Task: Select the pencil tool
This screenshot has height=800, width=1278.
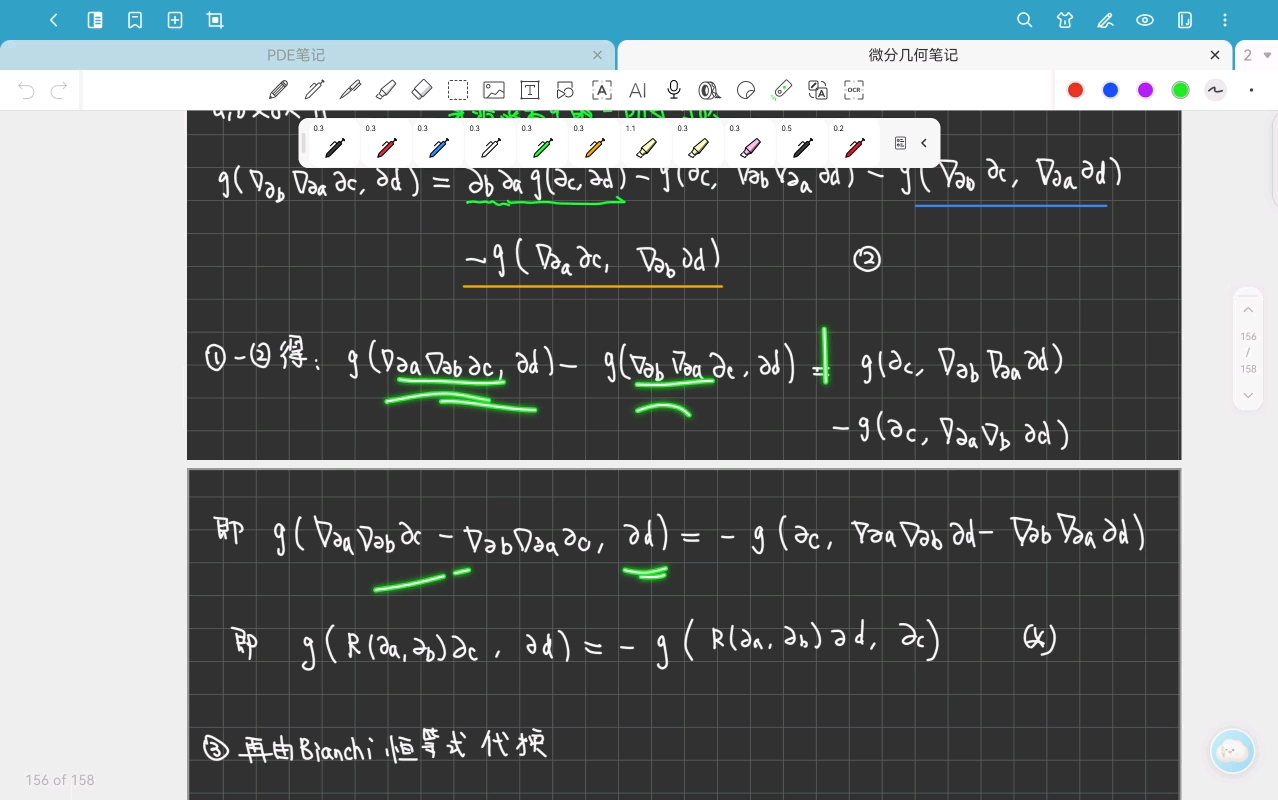Action: click(x=279, y=90)
